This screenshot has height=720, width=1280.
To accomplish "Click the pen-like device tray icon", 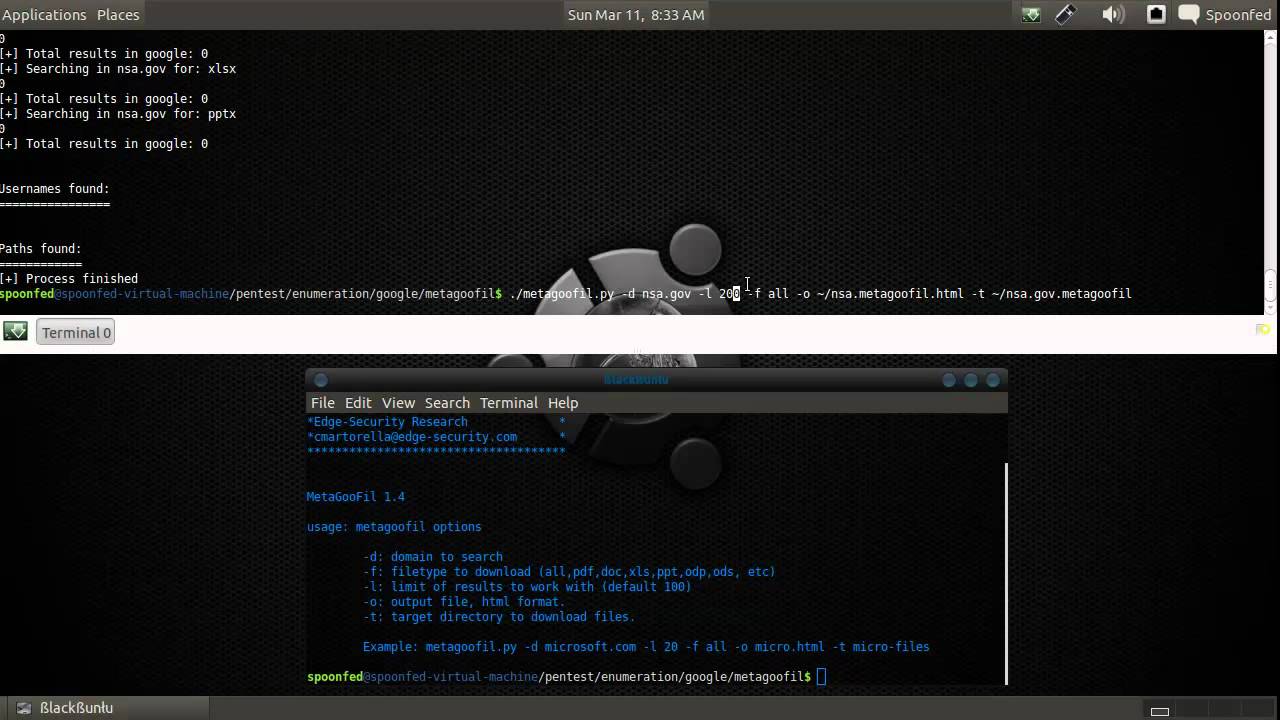I will coord(1066,15).
